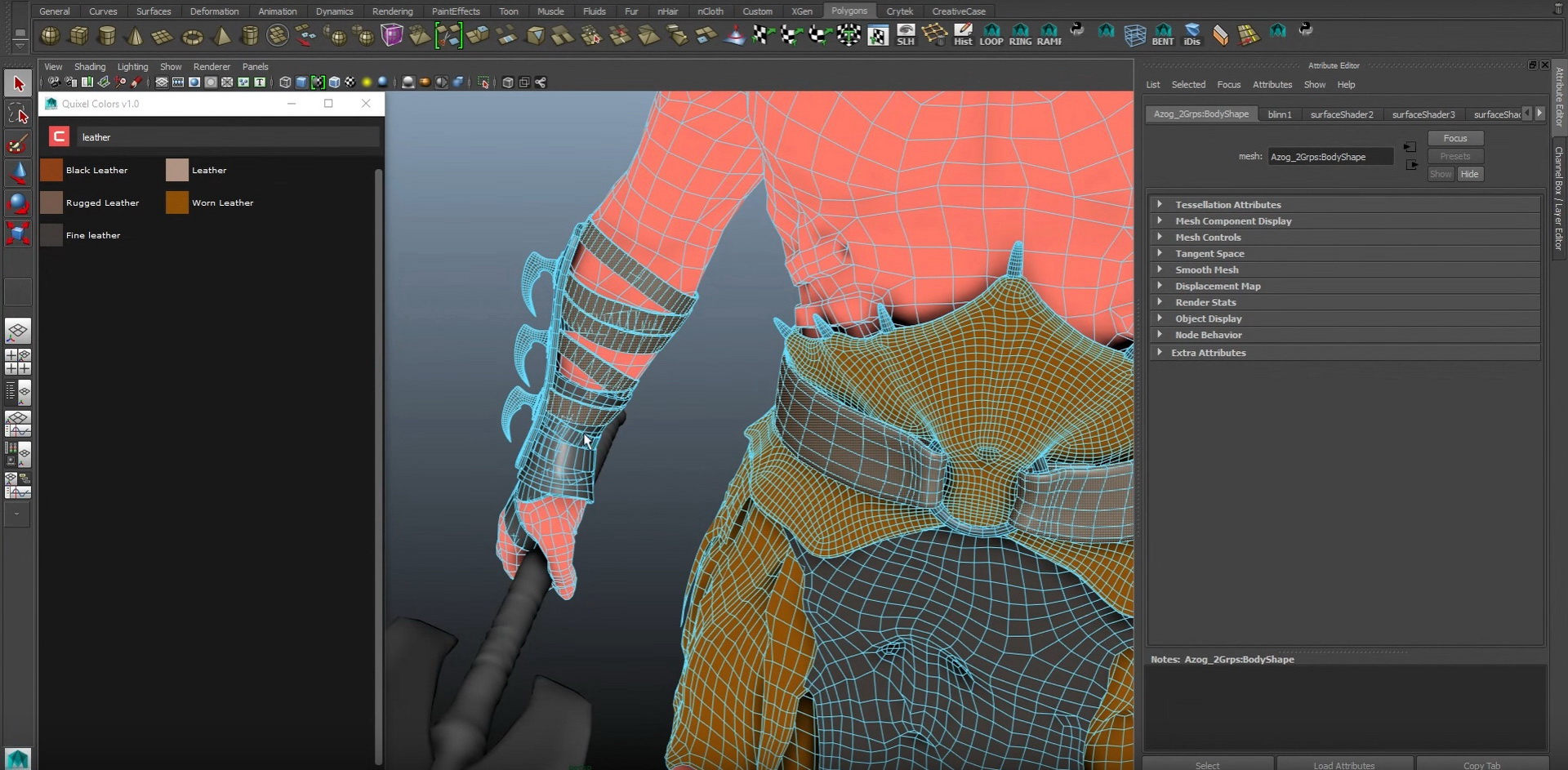Screen dimensions: 1568x770
Task: Toggle wireframe display mode
Action: (285, 82)
